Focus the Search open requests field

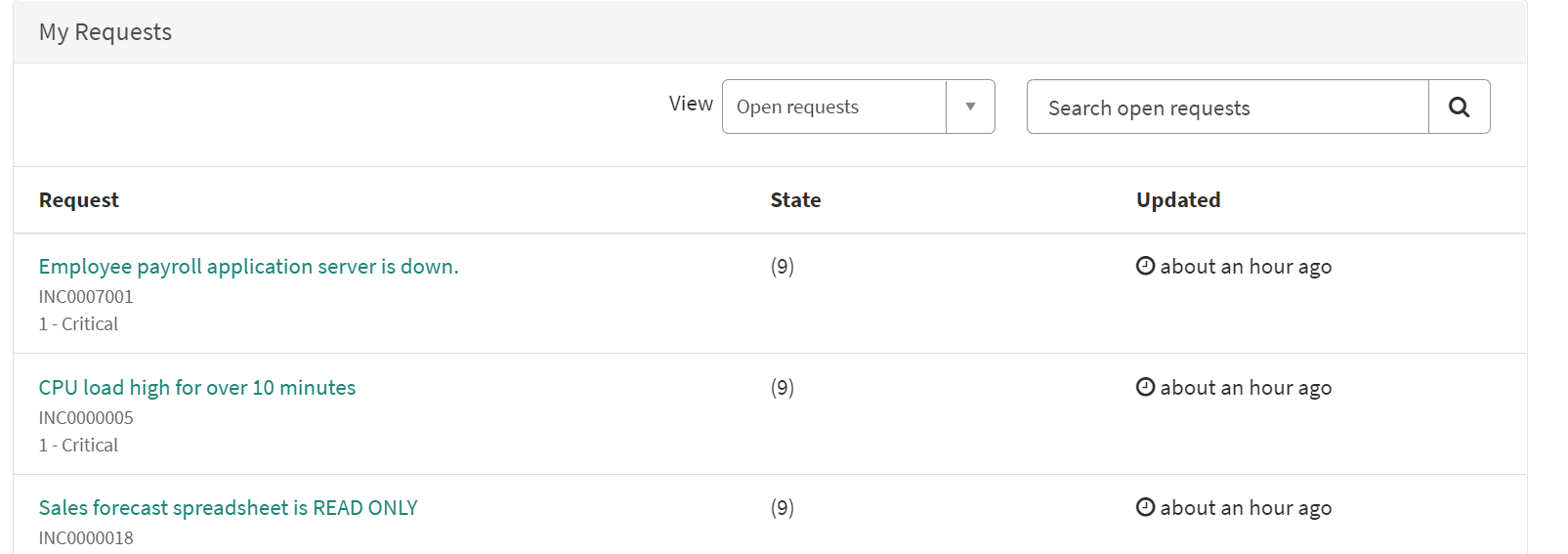click(1227, 107)
